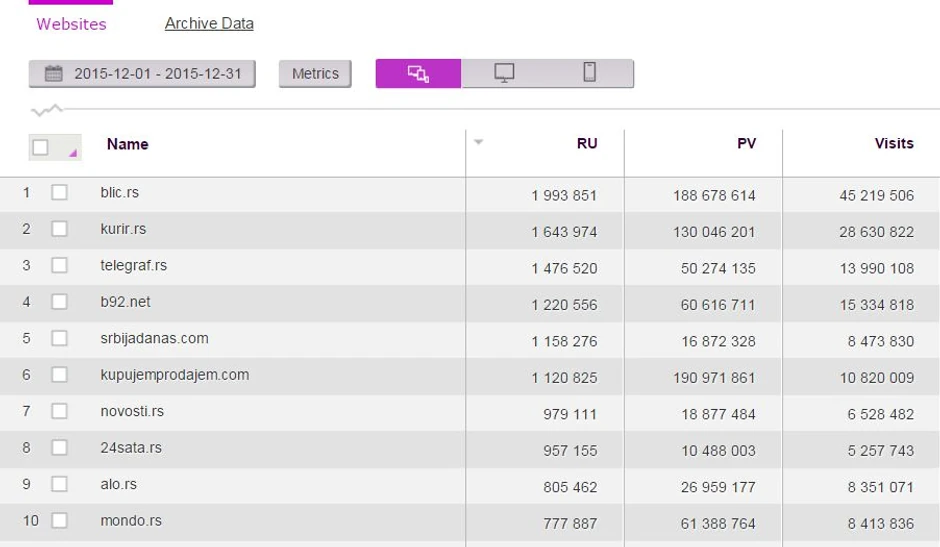This screenshot has height=547, width=940.
Task: Switch to desktop-only device view
Action: pos(504,73)
